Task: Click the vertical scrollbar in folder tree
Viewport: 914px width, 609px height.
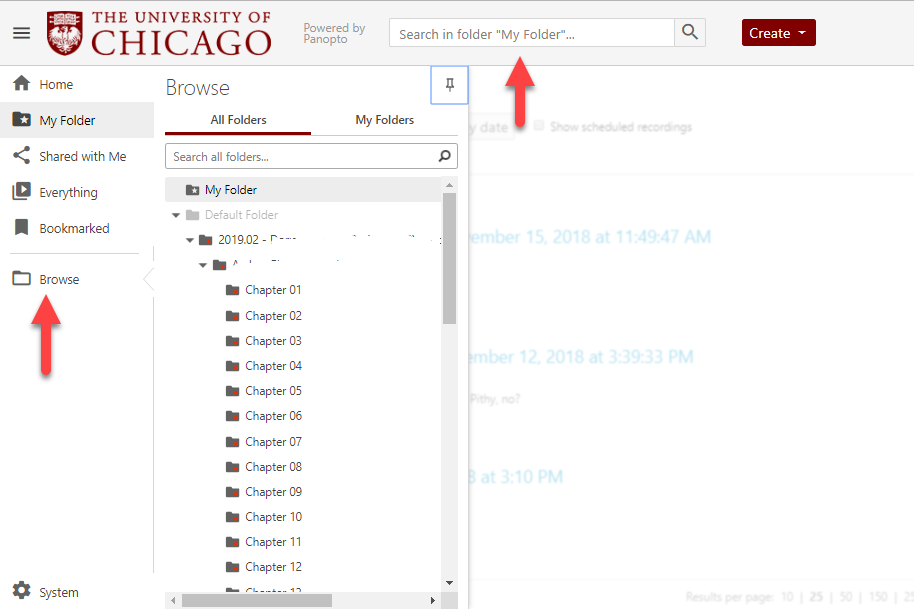Action: click(x=449, y=260)
